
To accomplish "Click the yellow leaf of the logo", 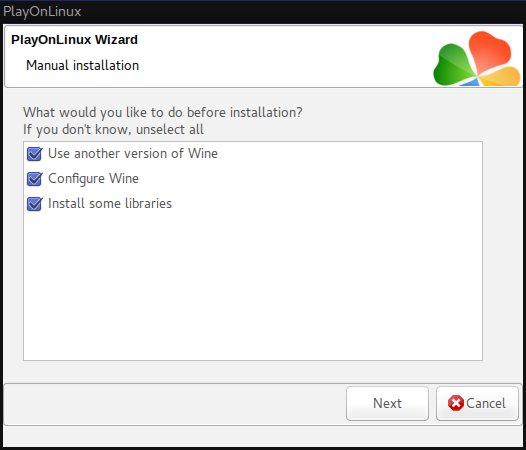I will pyautogui.click(x=501, y=77).
